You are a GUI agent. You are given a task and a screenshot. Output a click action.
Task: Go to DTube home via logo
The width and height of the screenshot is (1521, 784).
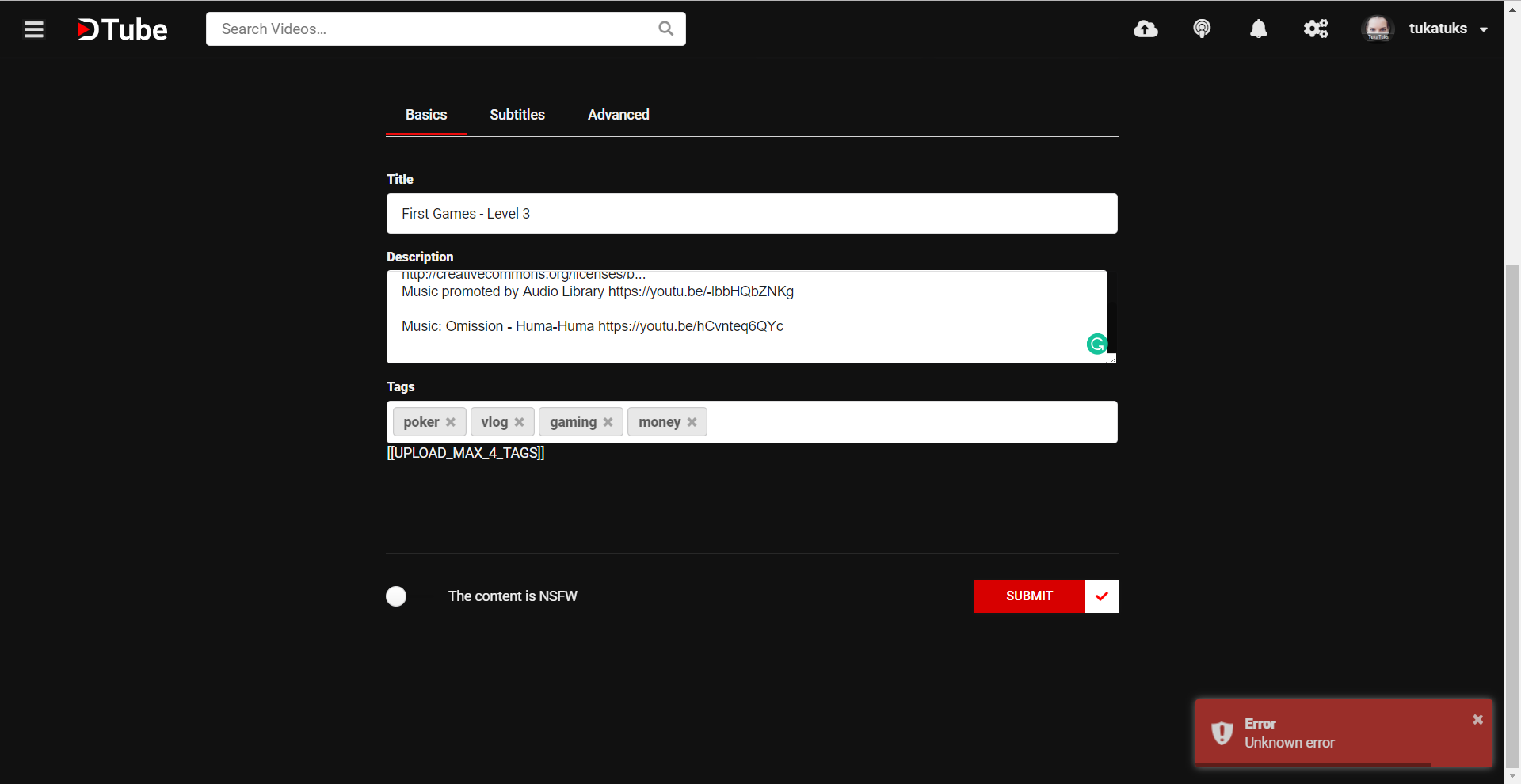pyautogui.click(x=122, y=29)
